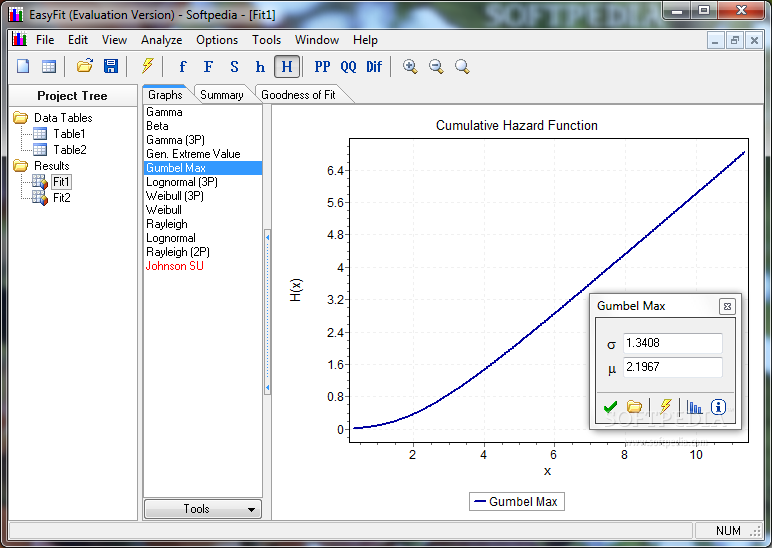
Task: Click the New document toolbar icon
Action: click(23, 66)
